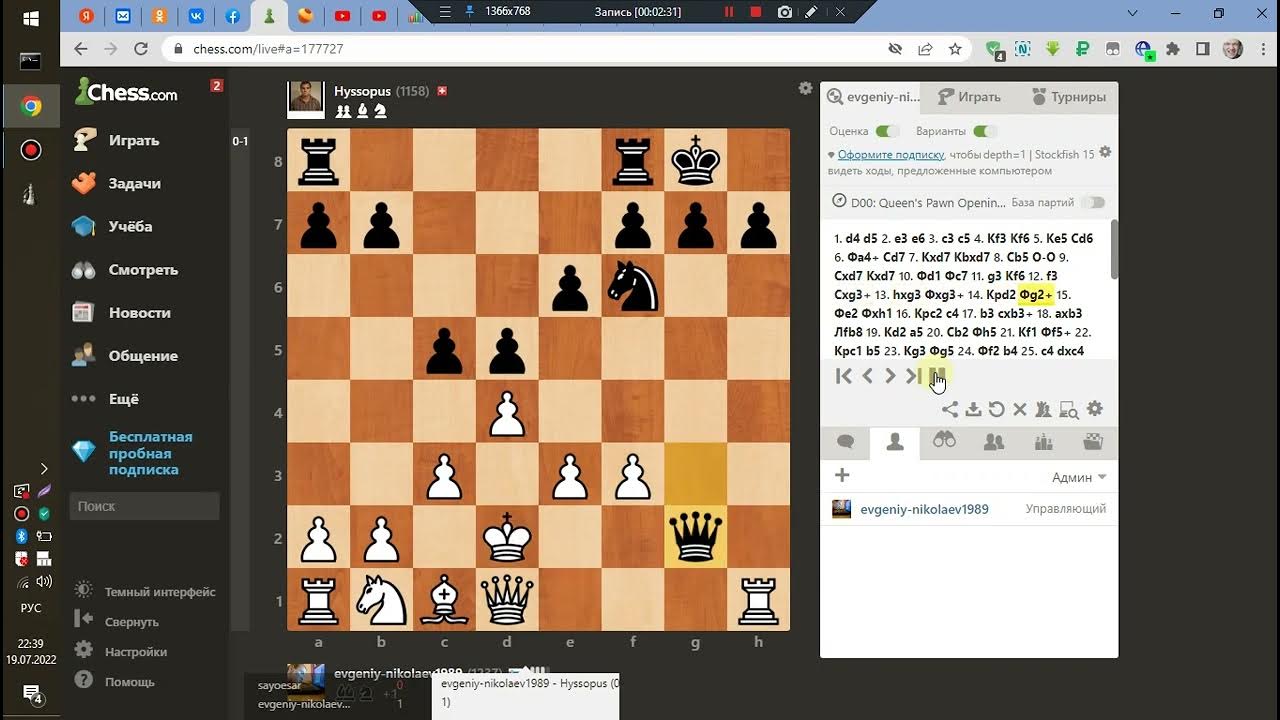Open the binoculars observers tab
Image resolution: width=1280 pixels, height=720 pixels.
[x=944, y=442]
